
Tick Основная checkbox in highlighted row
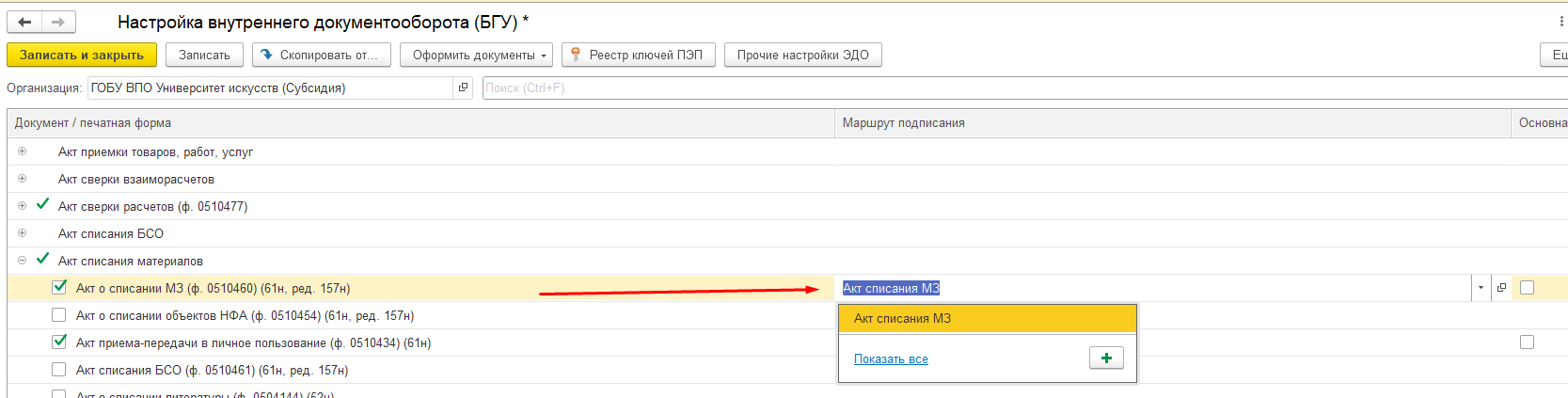(1527, 288)
